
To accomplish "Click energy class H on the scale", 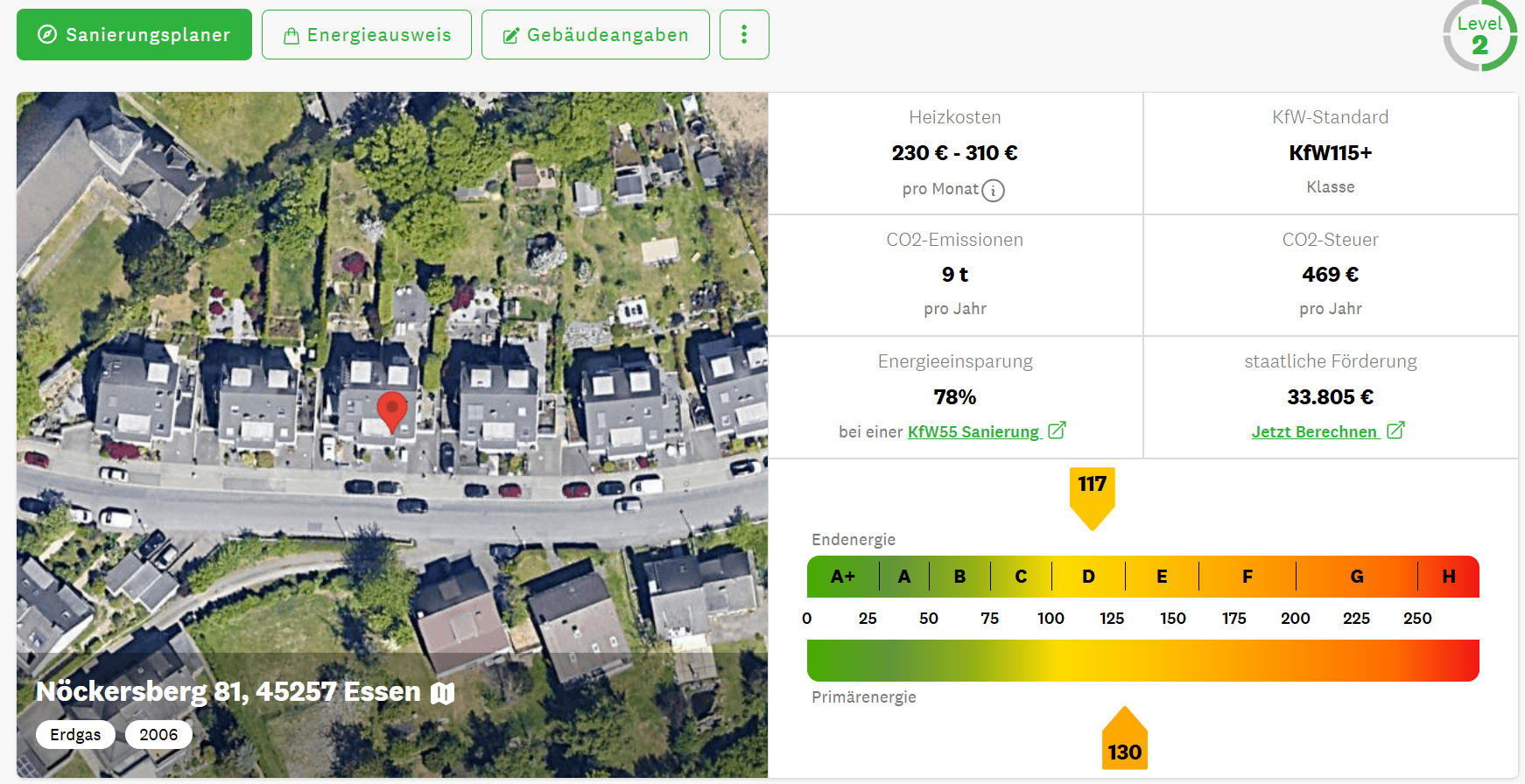I will tap(1448, 577).
